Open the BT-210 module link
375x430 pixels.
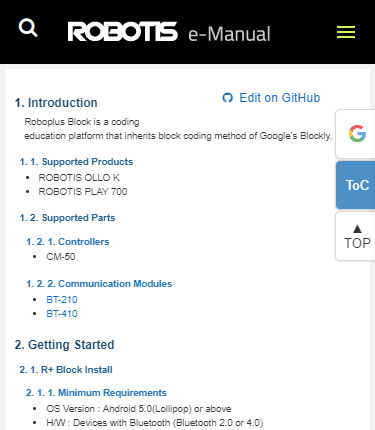62,300
